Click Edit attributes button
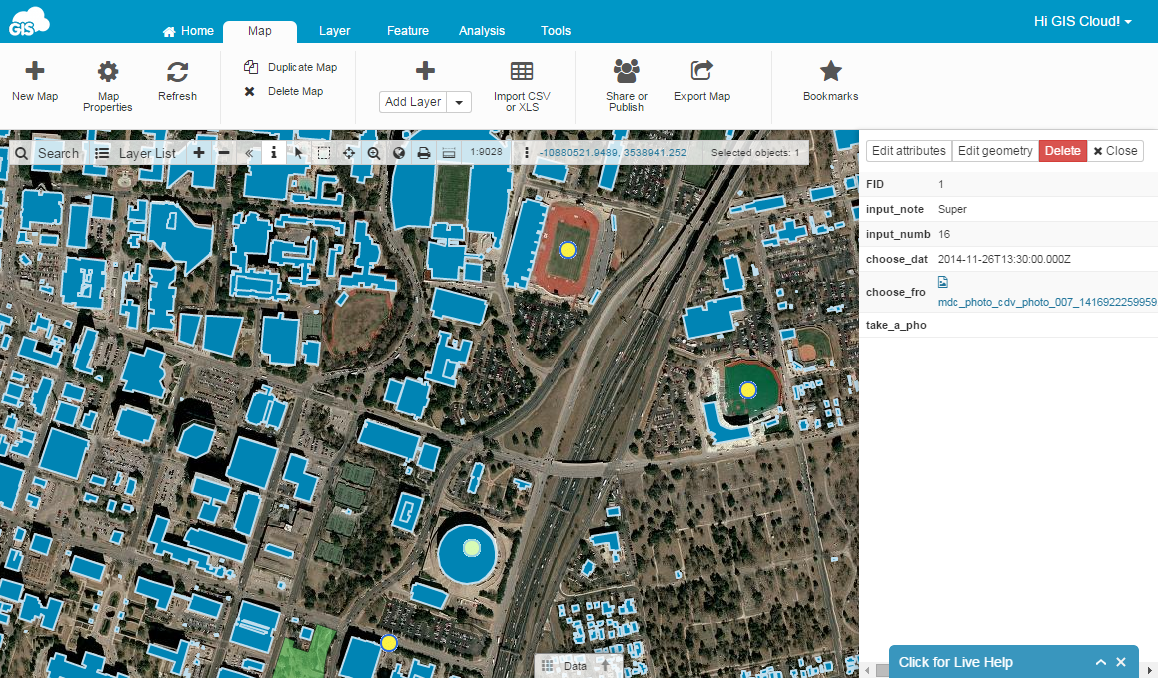The width and height of the screenshot is (1158, 678). click(x=908, y=151)
